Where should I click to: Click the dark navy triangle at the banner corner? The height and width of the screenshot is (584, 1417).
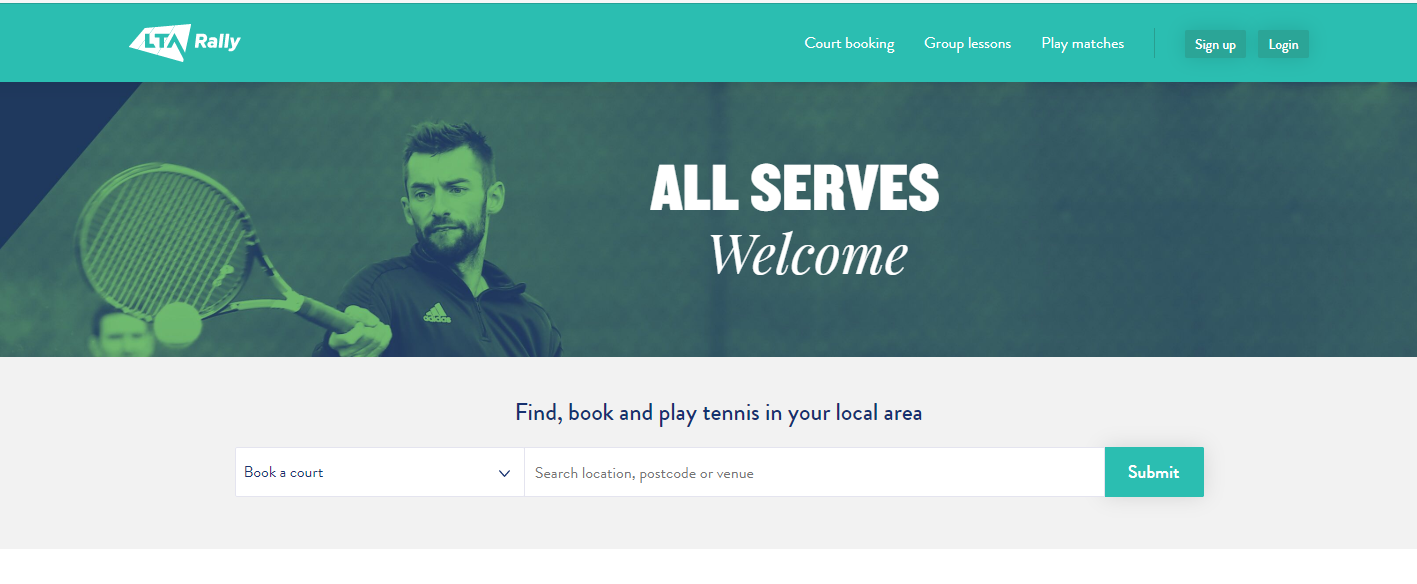[50, 150]
